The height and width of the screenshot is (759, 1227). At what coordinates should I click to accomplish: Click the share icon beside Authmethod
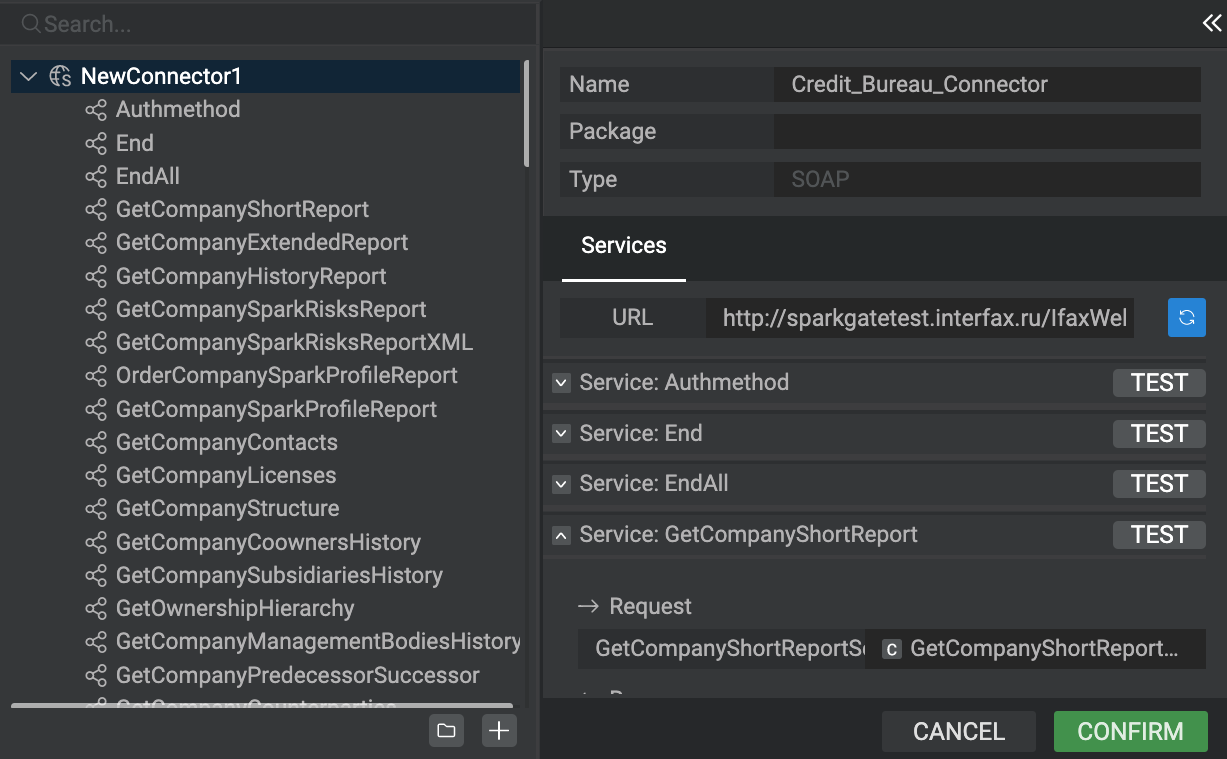tap(96, 110)
